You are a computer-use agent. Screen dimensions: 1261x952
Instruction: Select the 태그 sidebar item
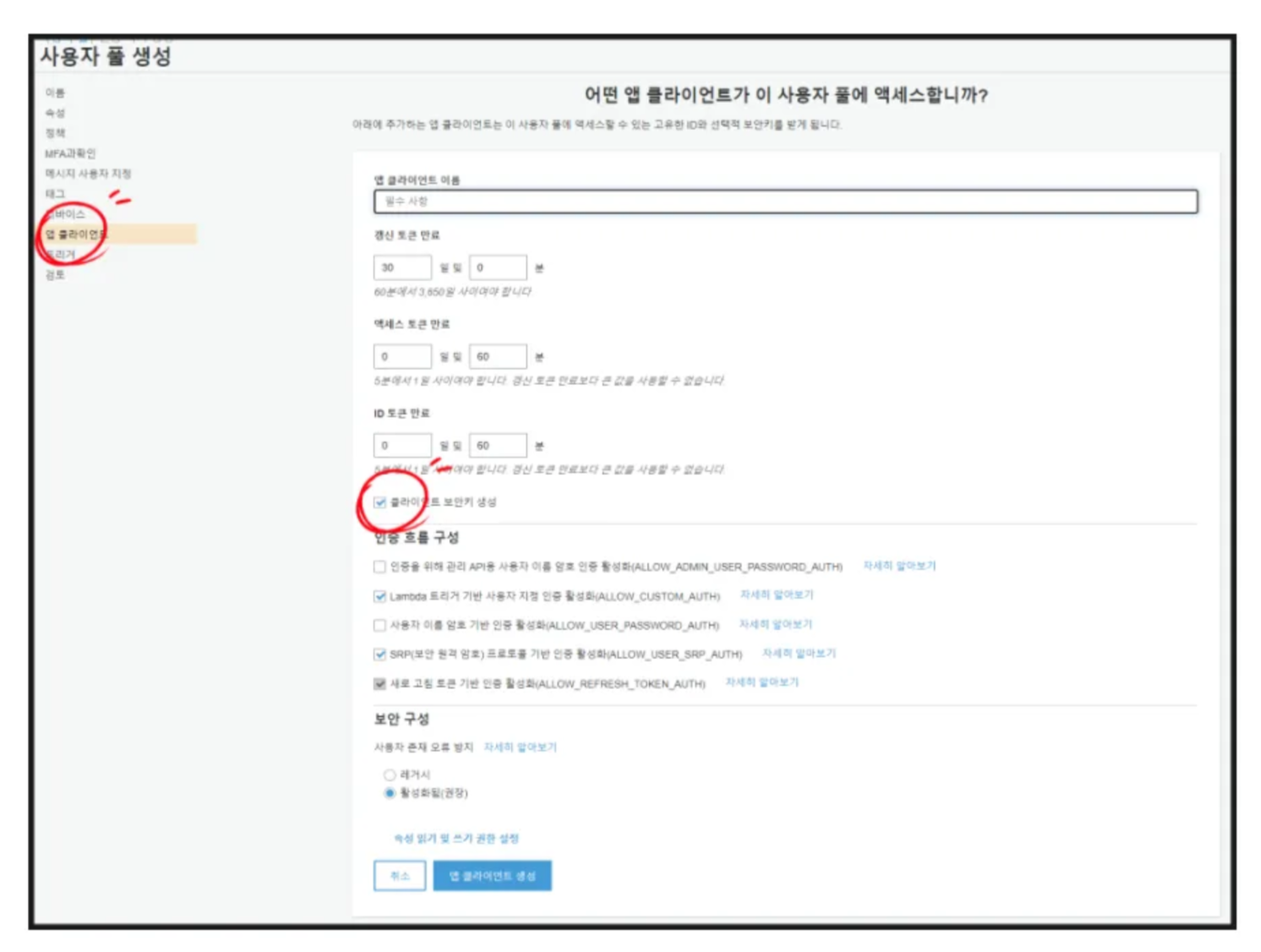(x=55, y=194)
